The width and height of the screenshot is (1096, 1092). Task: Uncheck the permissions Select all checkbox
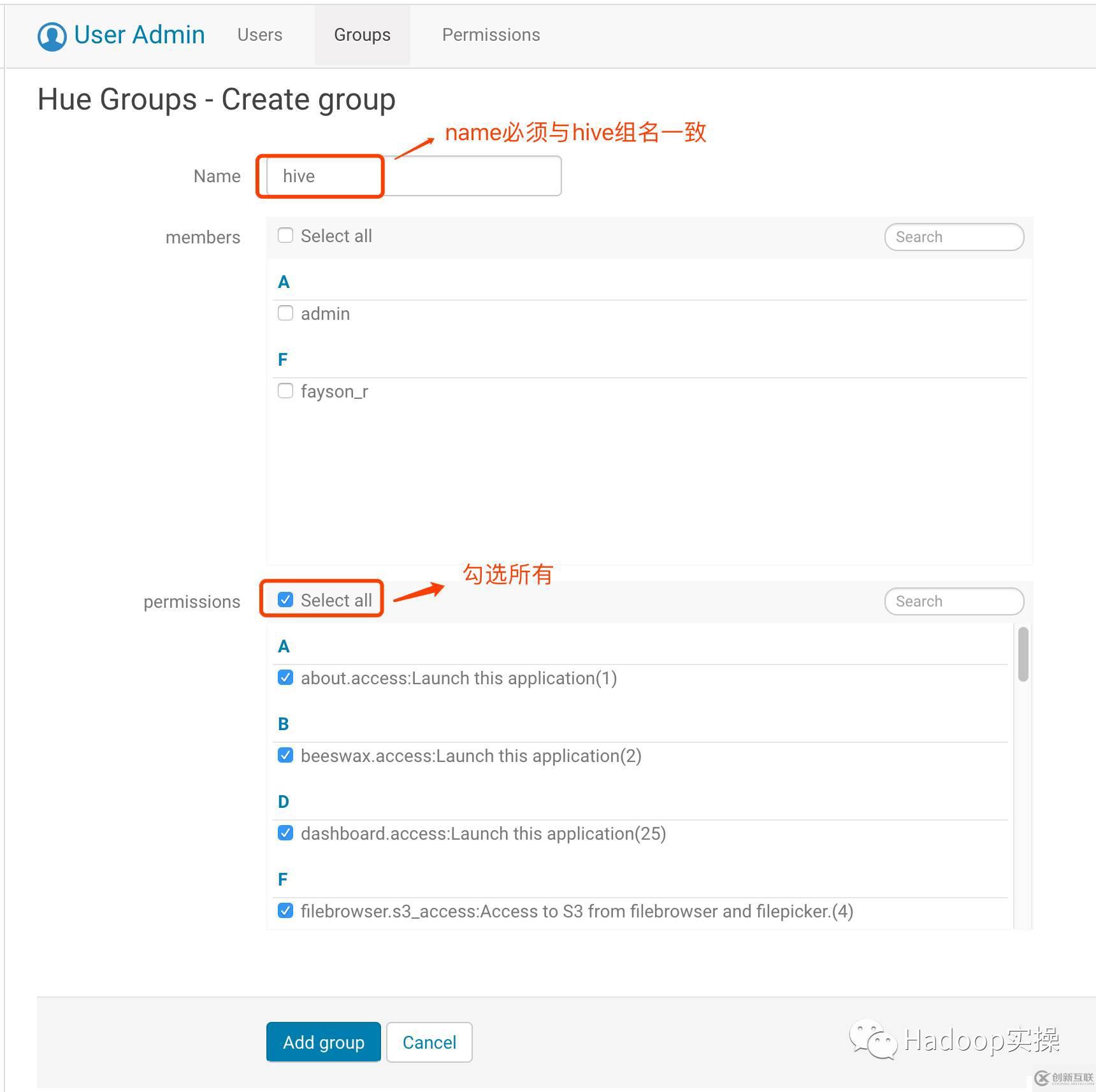(x=285, y=600)
